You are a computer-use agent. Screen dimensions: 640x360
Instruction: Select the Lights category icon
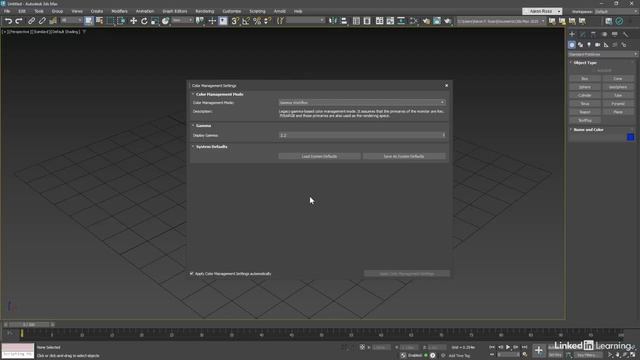[x=589, y=45]
